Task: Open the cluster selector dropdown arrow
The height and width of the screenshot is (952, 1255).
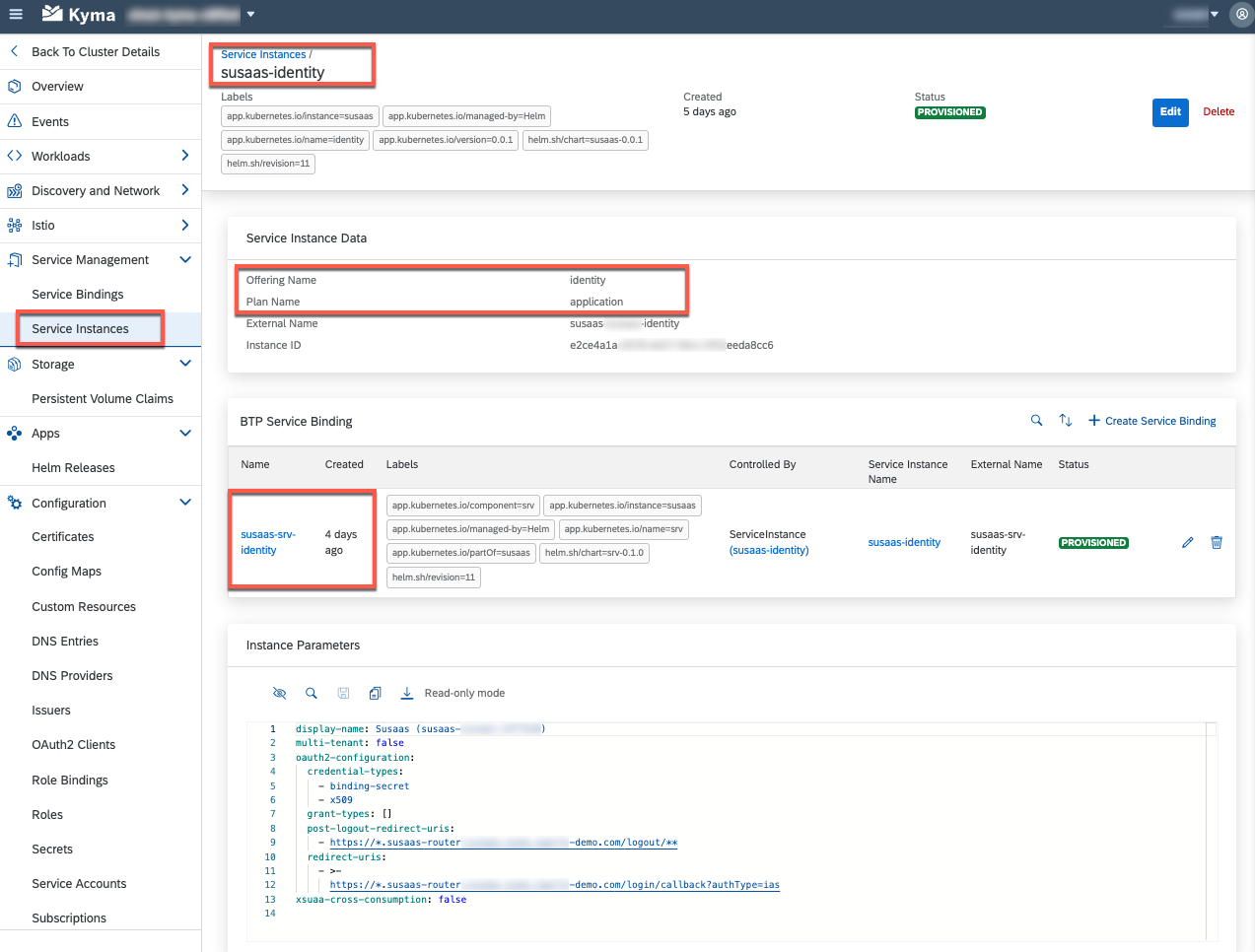Action: (x=250, y=15)
